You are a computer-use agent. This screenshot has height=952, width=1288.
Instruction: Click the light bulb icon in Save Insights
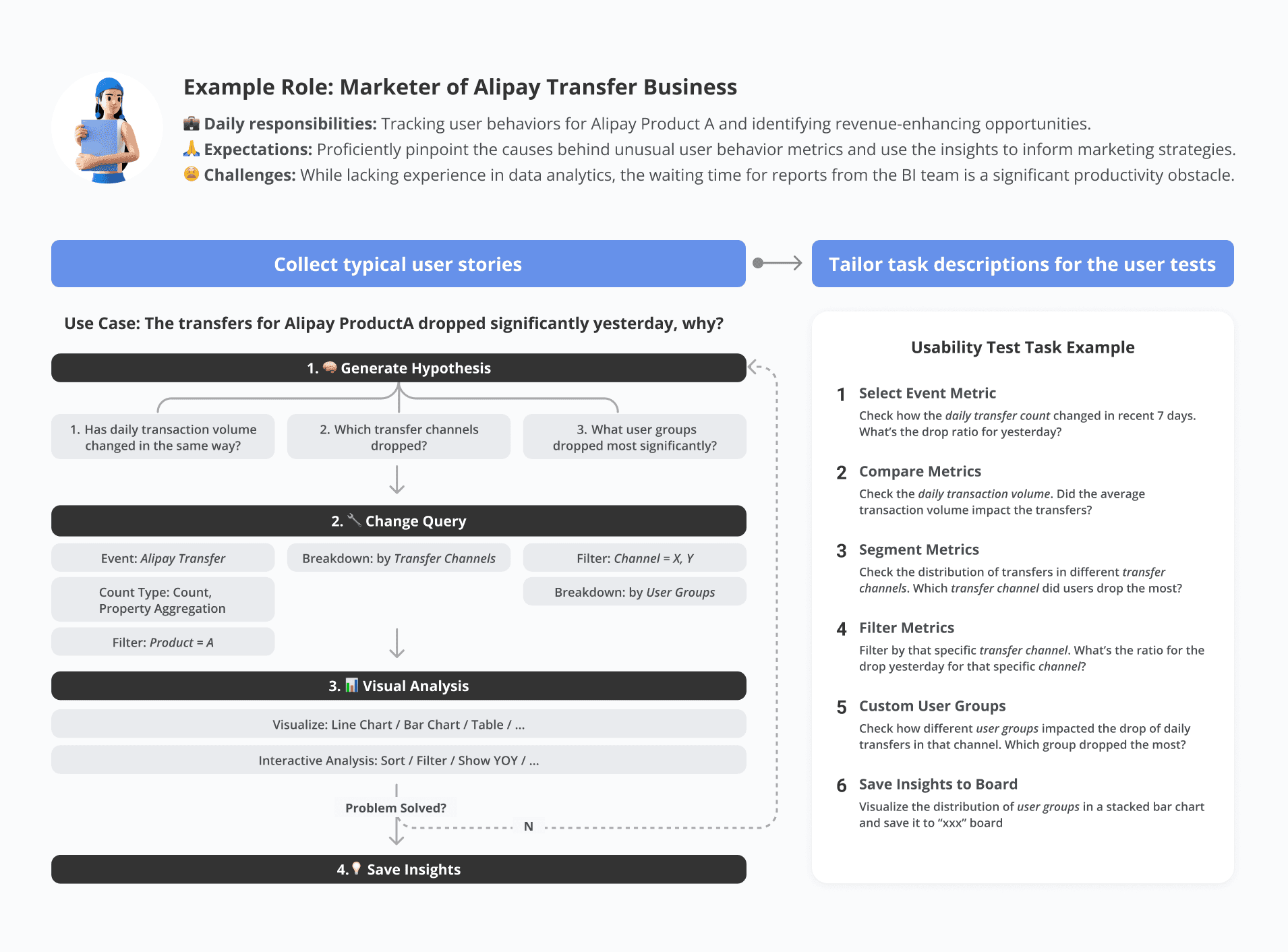[357, 869]
